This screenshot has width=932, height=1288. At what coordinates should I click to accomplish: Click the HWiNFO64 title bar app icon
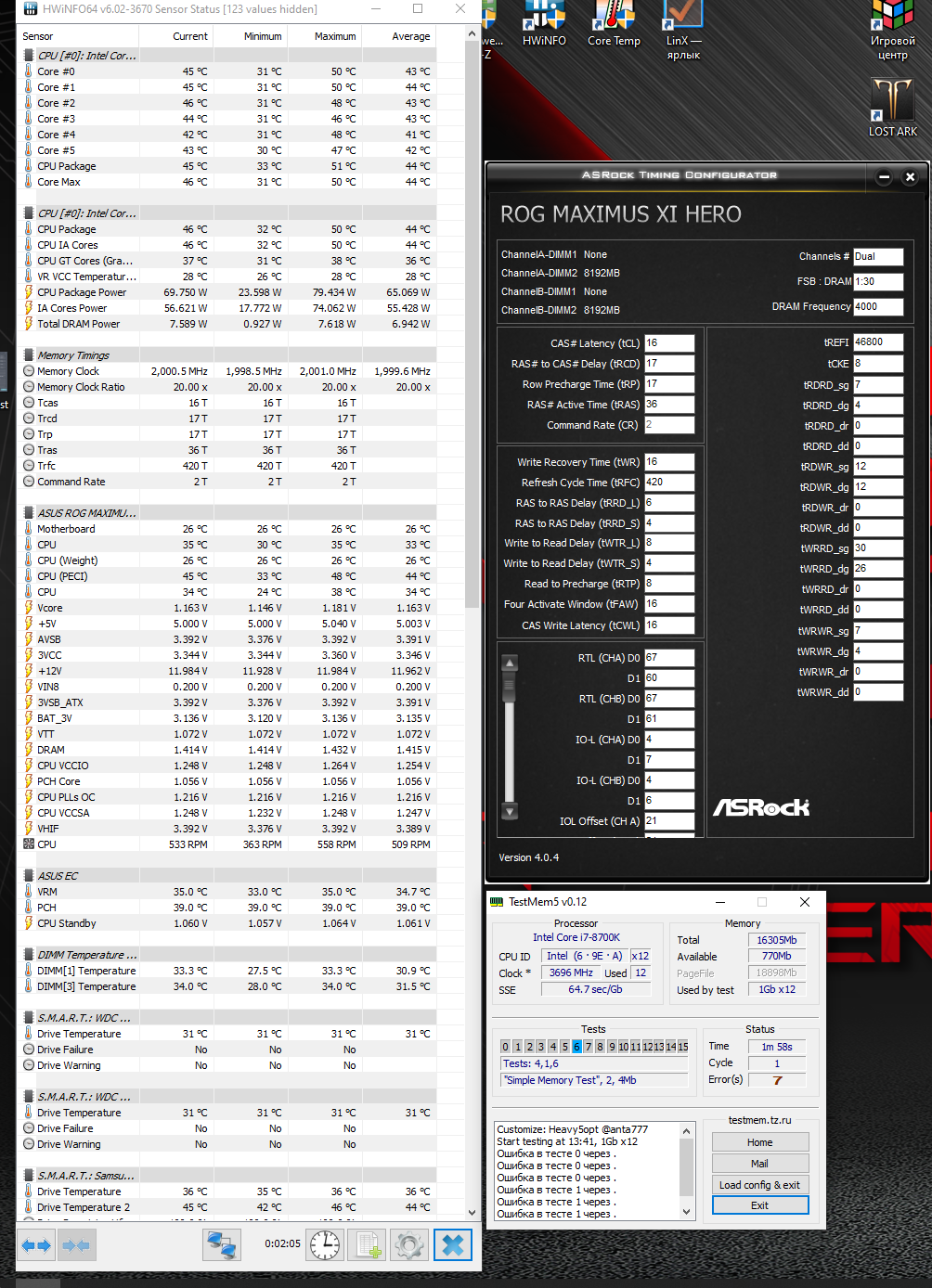point(30,9)
